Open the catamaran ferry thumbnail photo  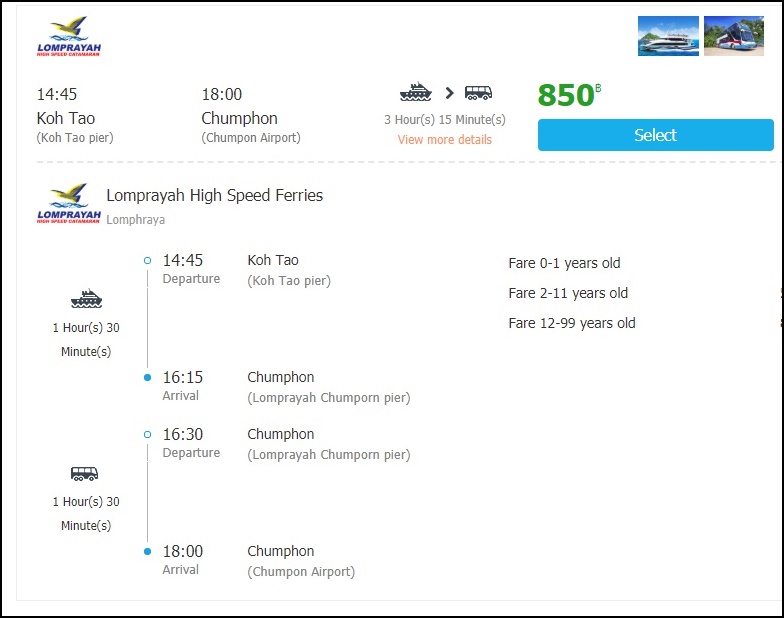click(x=668, y=36)
